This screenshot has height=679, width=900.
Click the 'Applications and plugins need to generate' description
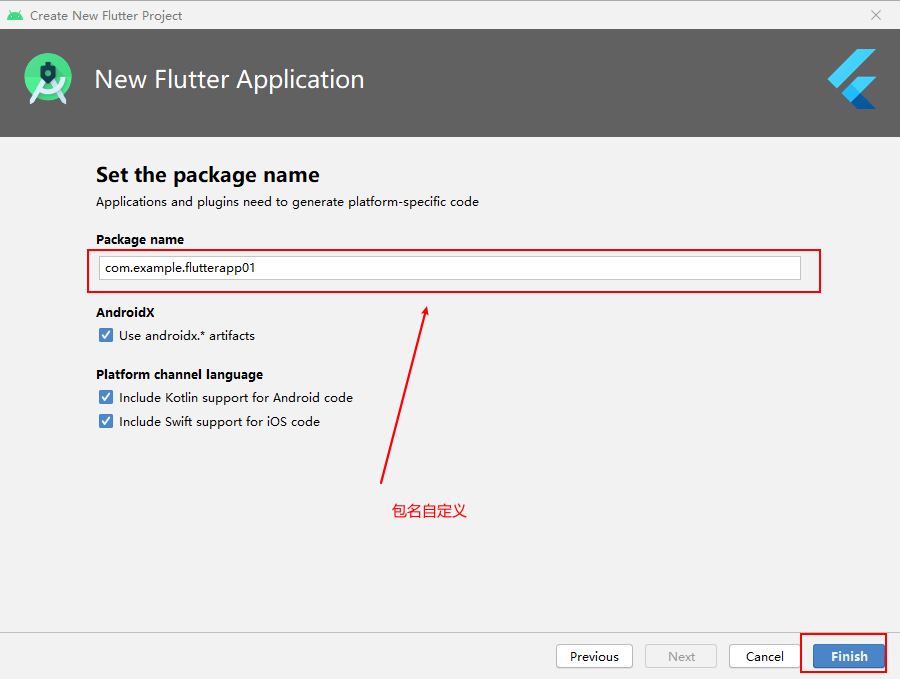pos(287,202)
